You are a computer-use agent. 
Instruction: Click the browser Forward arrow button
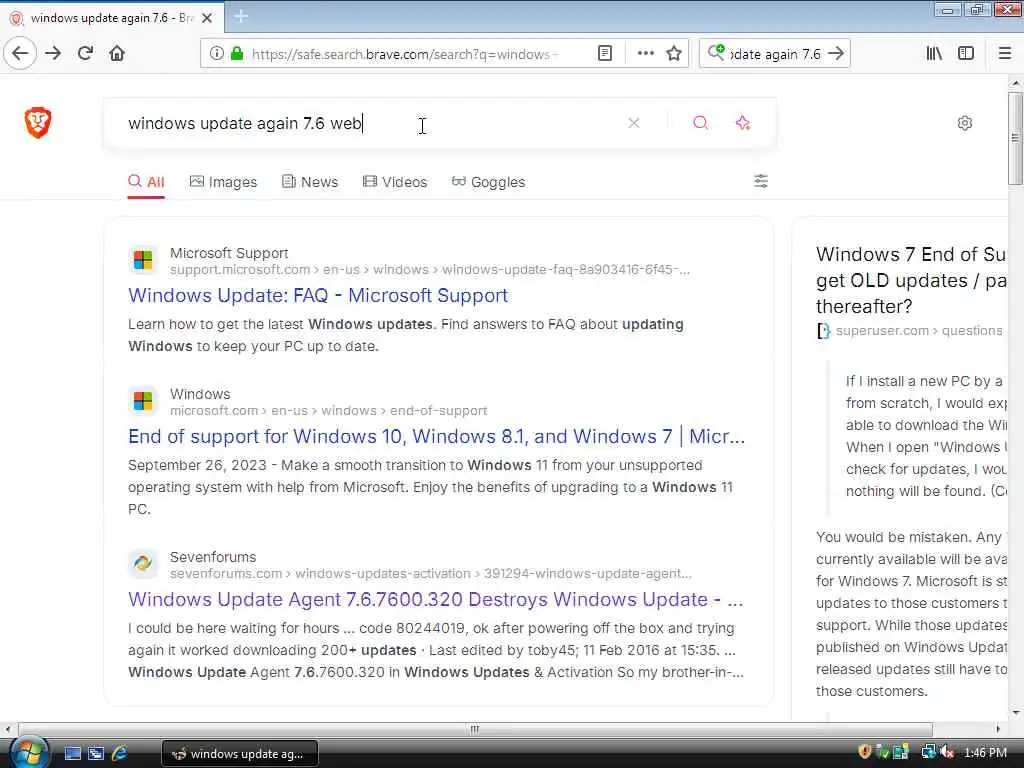53,54
